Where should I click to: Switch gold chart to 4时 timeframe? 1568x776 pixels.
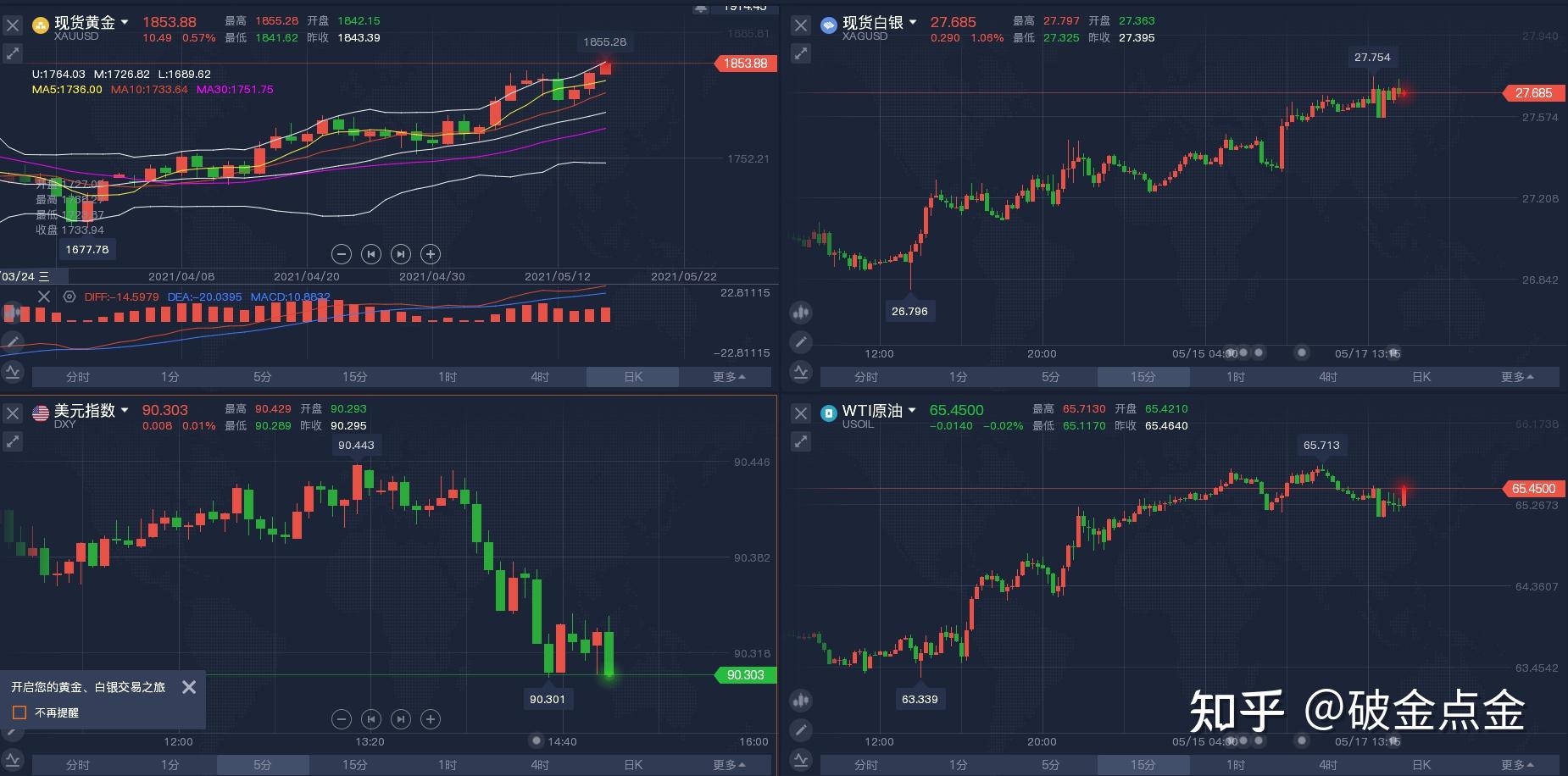tap(540, 377)
